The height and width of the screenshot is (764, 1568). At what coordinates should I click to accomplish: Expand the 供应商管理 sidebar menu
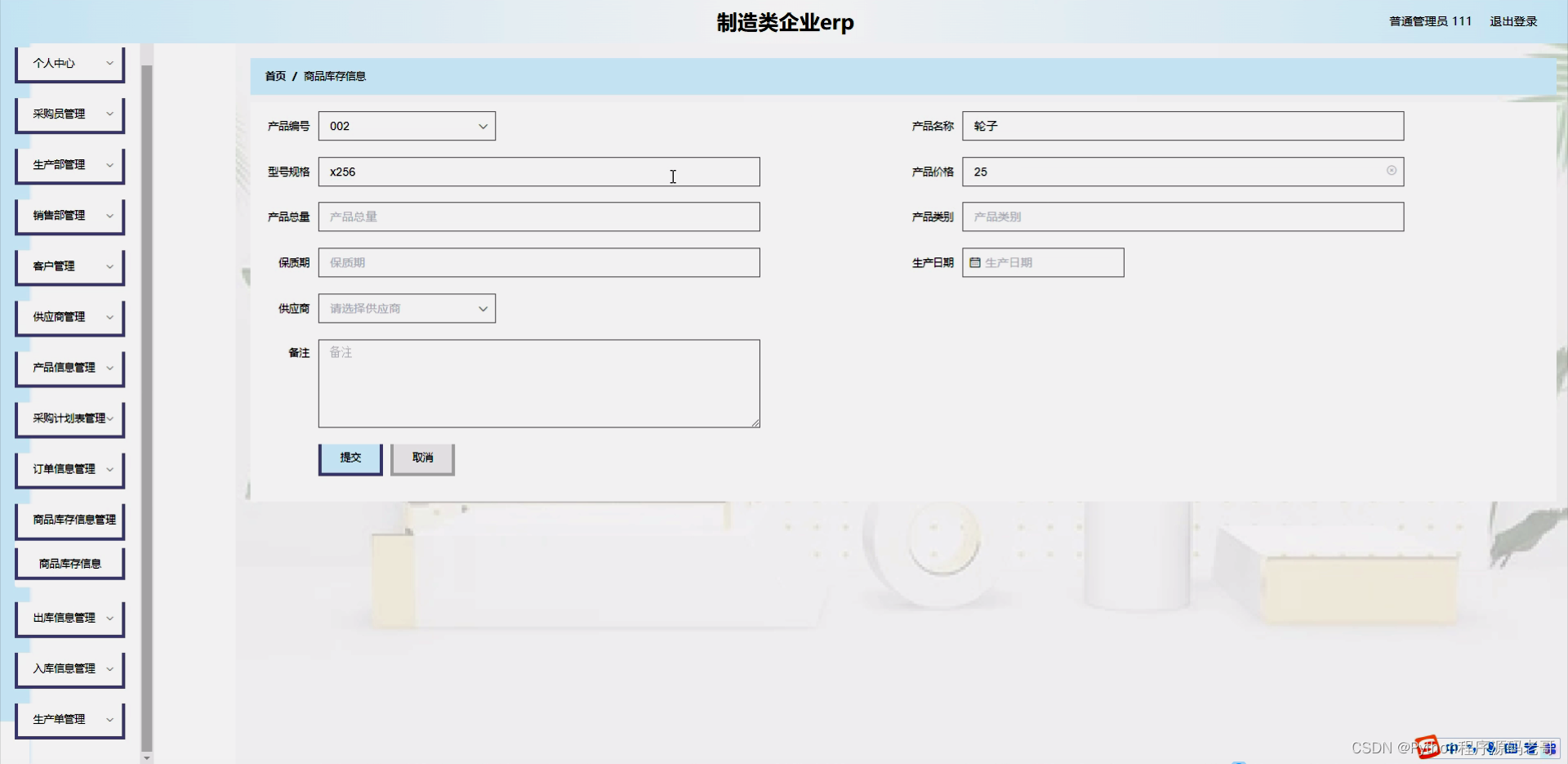(x=69, y=317)
